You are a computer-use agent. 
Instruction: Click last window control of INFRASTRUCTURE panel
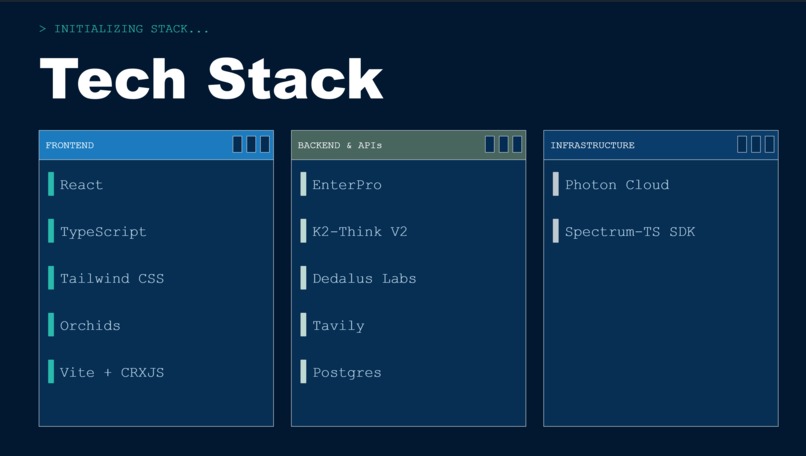coord(770,144)
